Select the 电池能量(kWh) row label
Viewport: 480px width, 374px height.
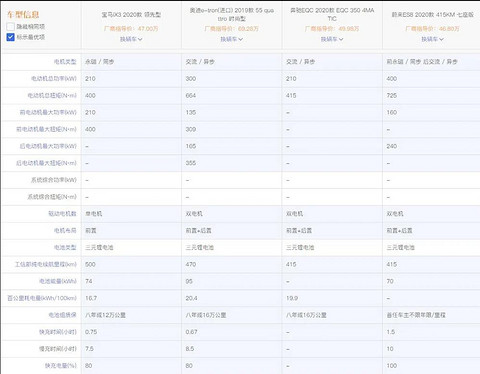tap(58, 281)
